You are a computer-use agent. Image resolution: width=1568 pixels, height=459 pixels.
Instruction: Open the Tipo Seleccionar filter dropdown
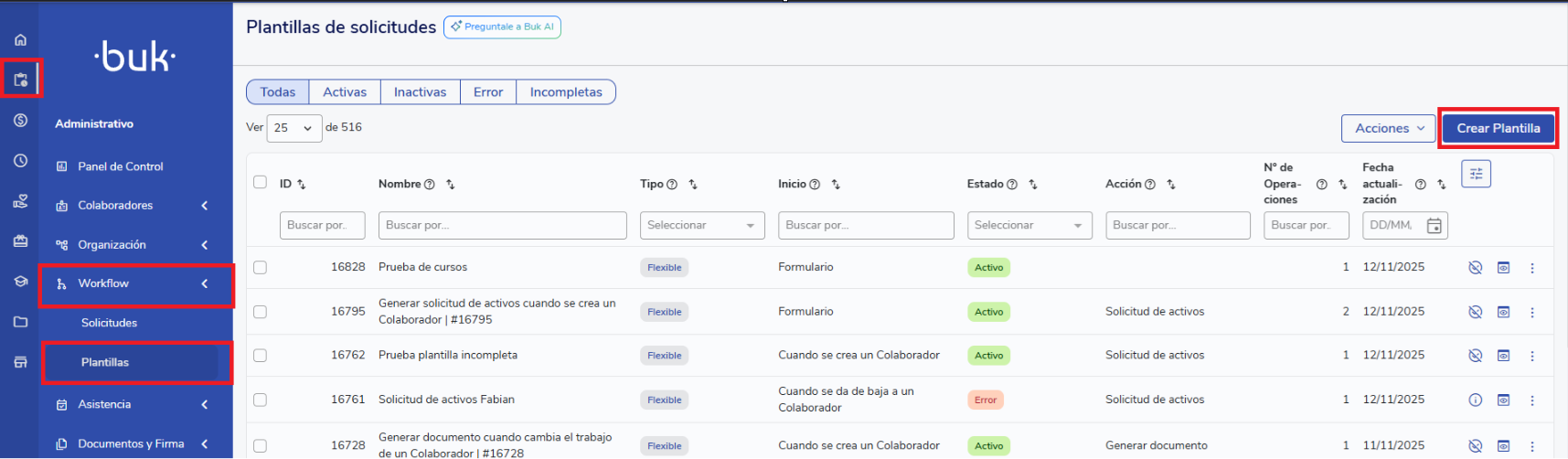click(701, 226)
